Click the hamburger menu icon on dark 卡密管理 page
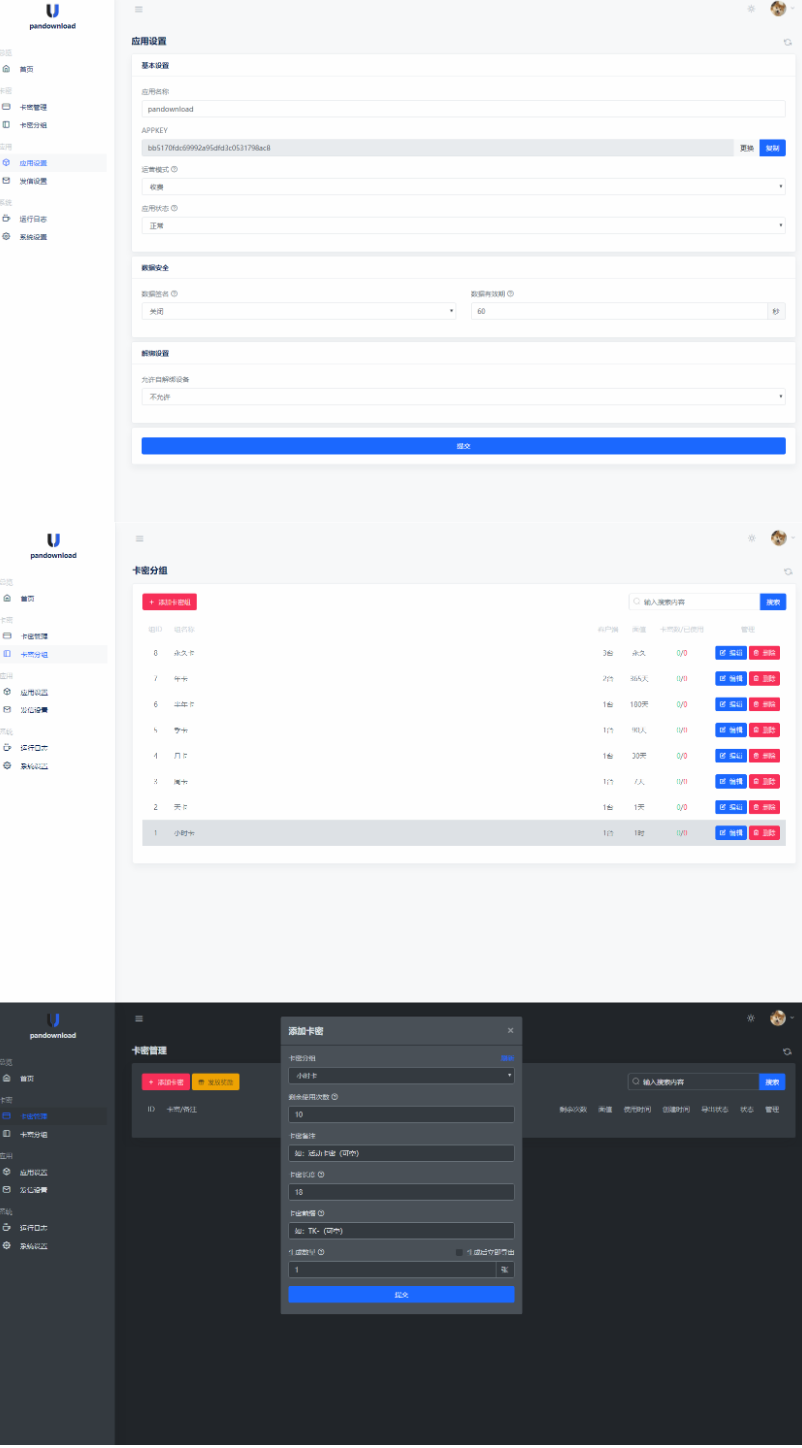802x1448 pixels. tap(139, 1018)
